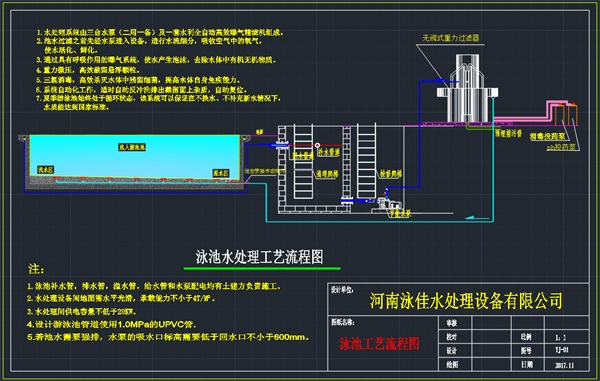The width and height of the screenshot is (600, 381).
Task: Click the 泳池水处理工艺流程图 title text
Action: (259, 257)
